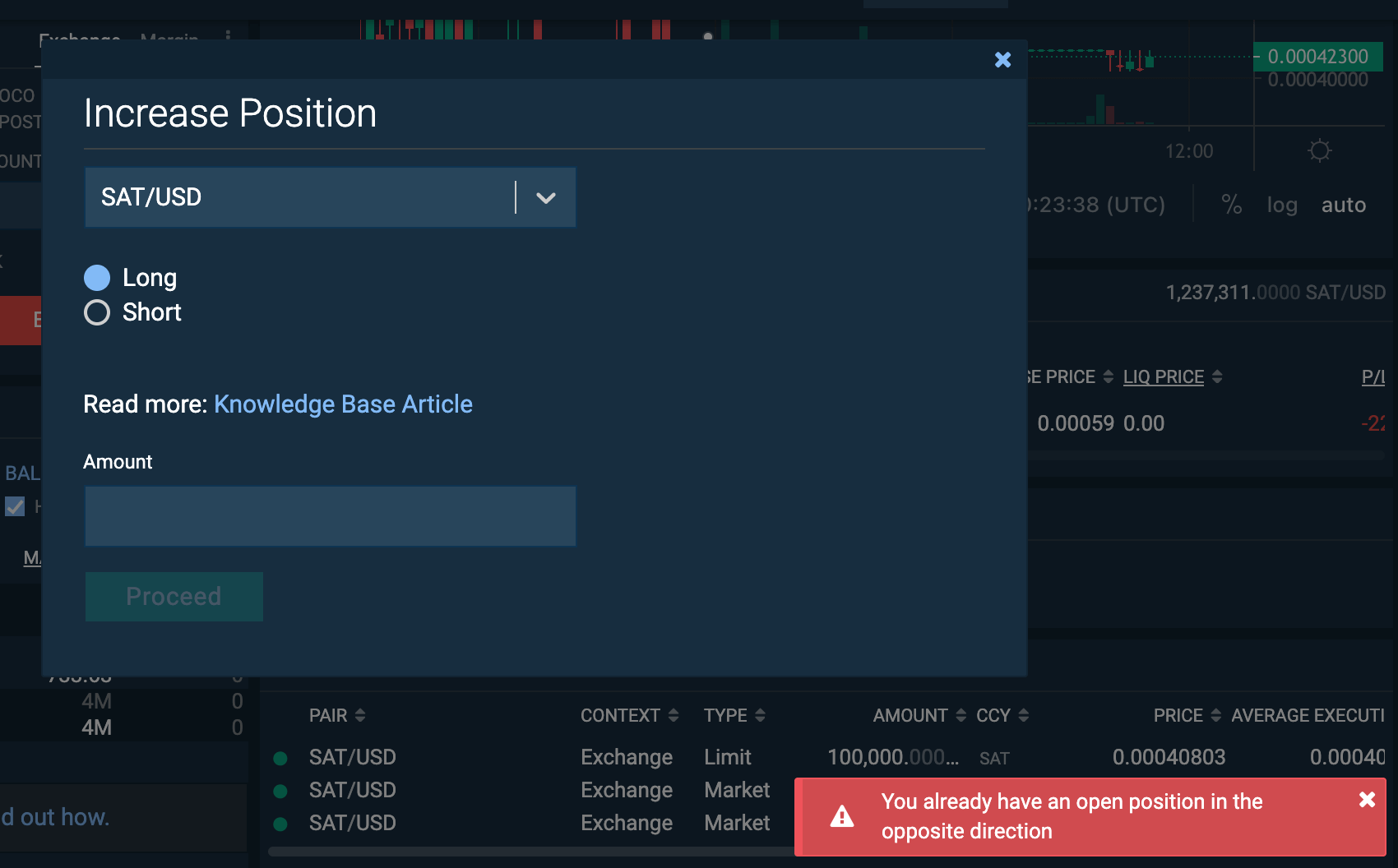This screenshot has width=1398, height=868.
Task: Click the P/L column header
Action: coord(1373,376)
